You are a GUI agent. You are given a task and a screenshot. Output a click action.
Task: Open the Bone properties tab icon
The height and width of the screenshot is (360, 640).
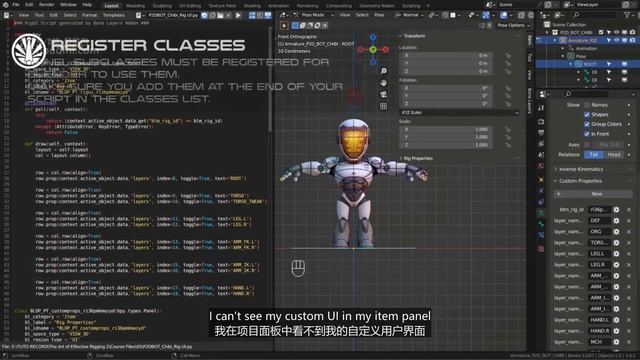[x=541, y=224]
